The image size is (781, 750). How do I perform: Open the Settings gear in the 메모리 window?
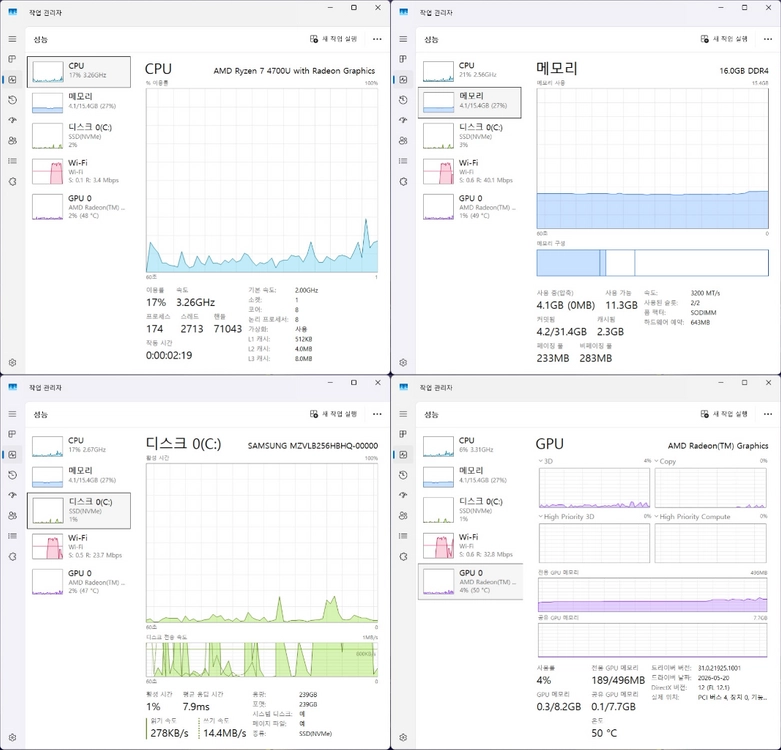403,362
